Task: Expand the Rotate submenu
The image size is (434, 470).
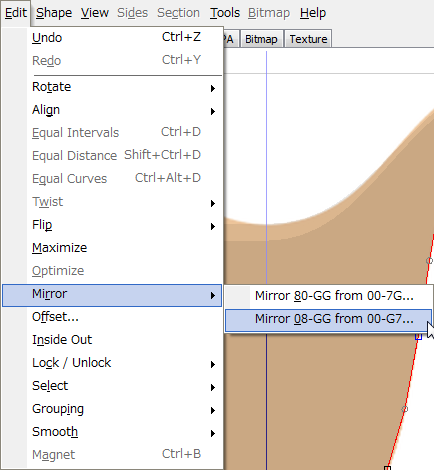Action: click(112, 87)
